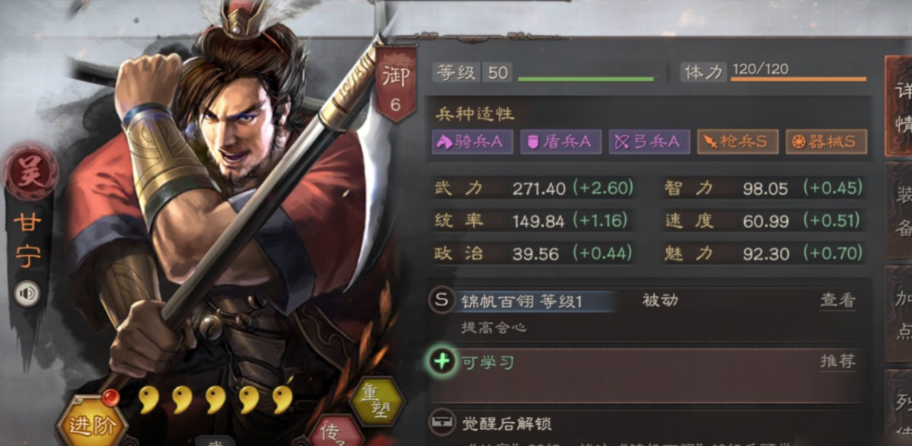Viewport: 912px width, 446px height.
Task: Click the 进阶 advance hexagon button
Action: point(91,424)
